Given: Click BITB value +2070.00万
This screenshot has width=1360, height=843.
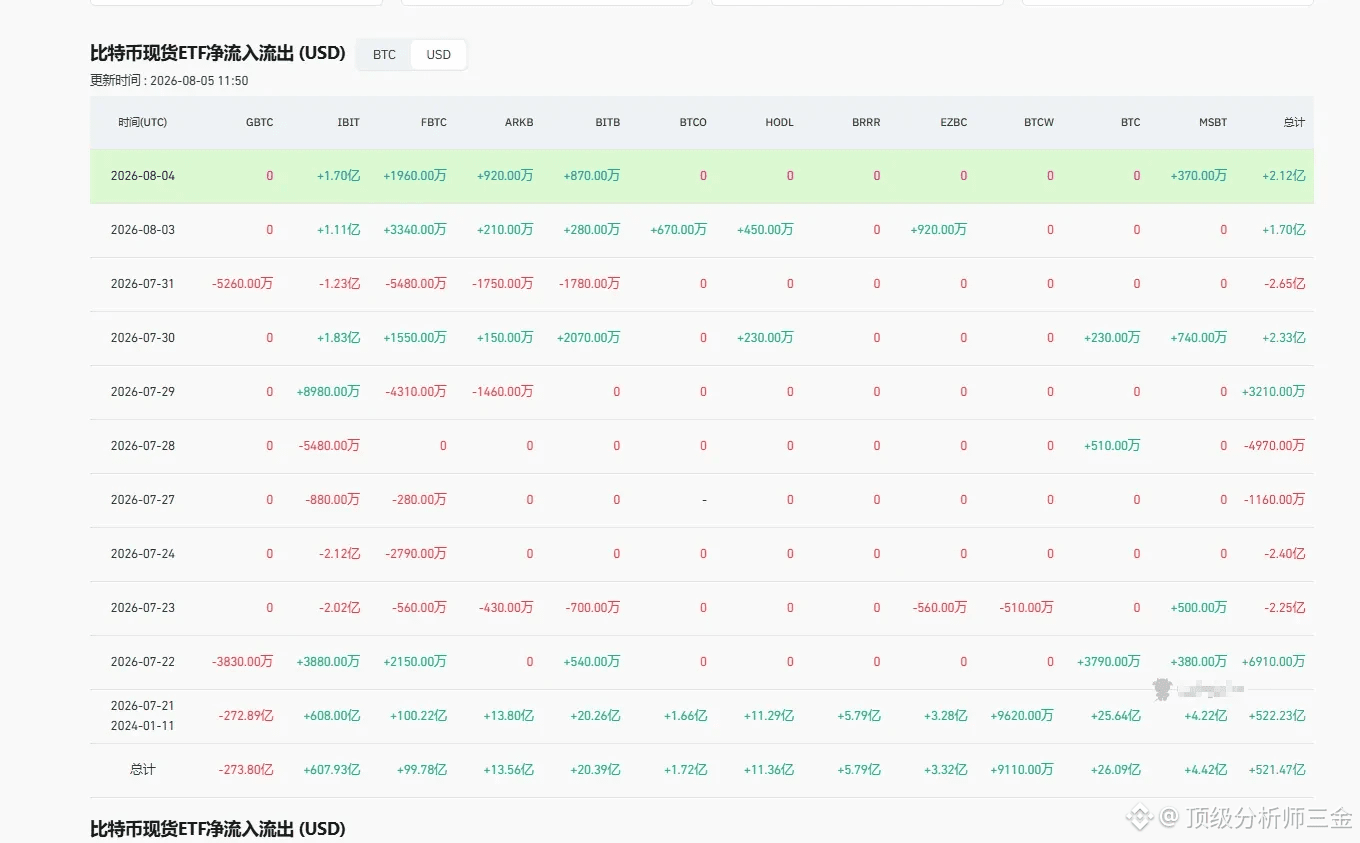Looking at the screenshot, I should point(589,338).
